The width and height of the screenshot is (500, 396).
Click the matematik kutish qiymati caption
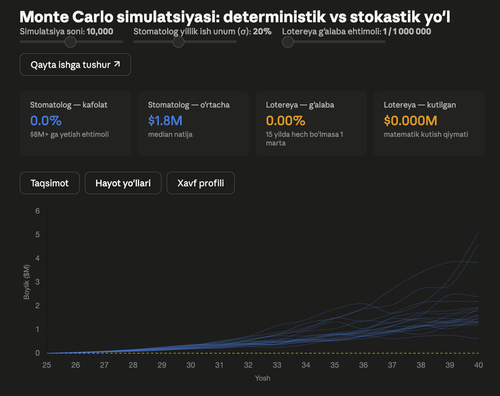[426, 134]
